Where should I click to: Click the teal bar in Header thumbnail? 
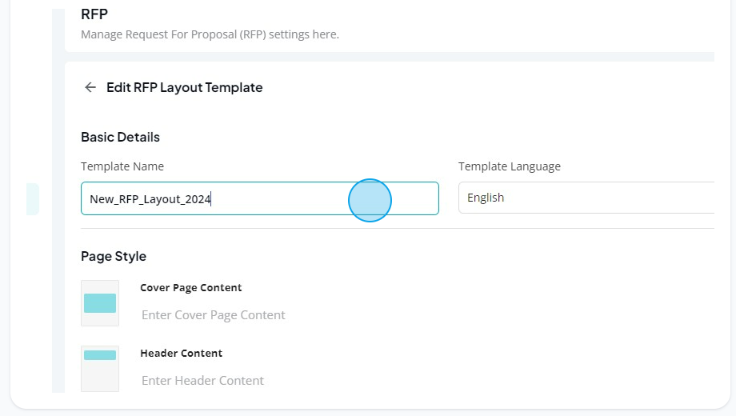tap(100, 355)
